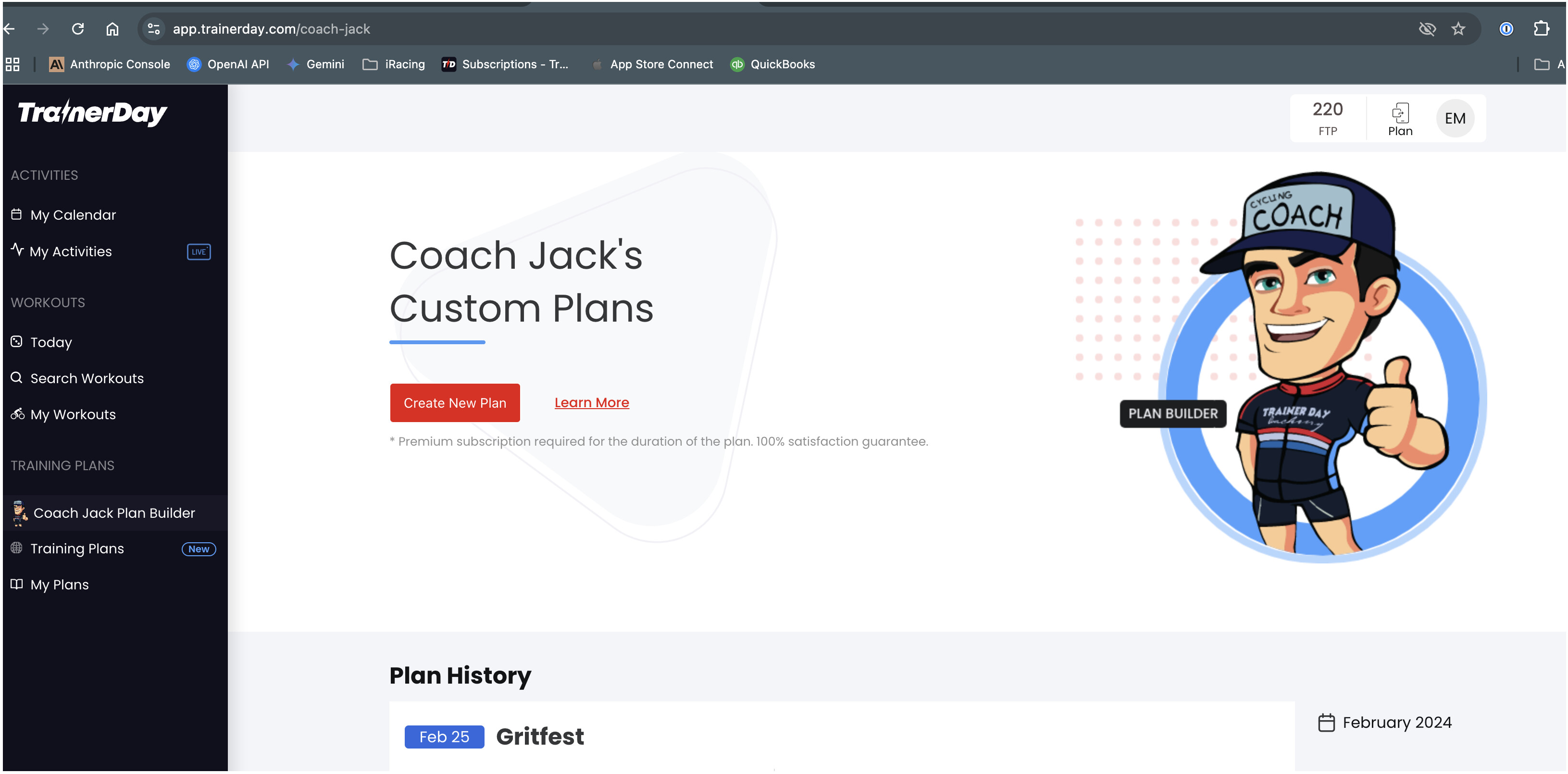Open the browser extensions puzzle icon
Image resolution: width=1568 pixels, height=774 pixels.
point(1541,29)
